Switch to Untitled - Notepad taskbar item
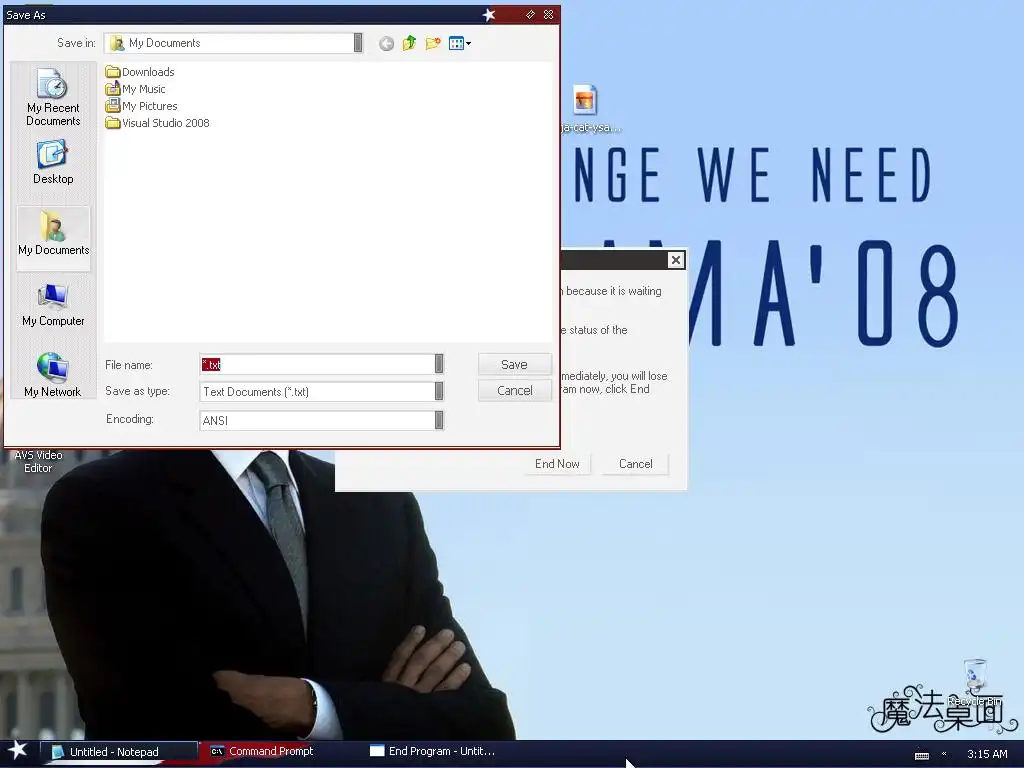 pos(118,752)
